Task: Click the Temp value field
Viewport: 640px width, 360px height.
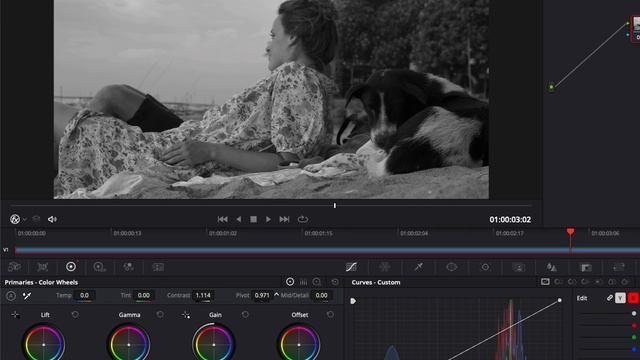Action: pos(84,295)
